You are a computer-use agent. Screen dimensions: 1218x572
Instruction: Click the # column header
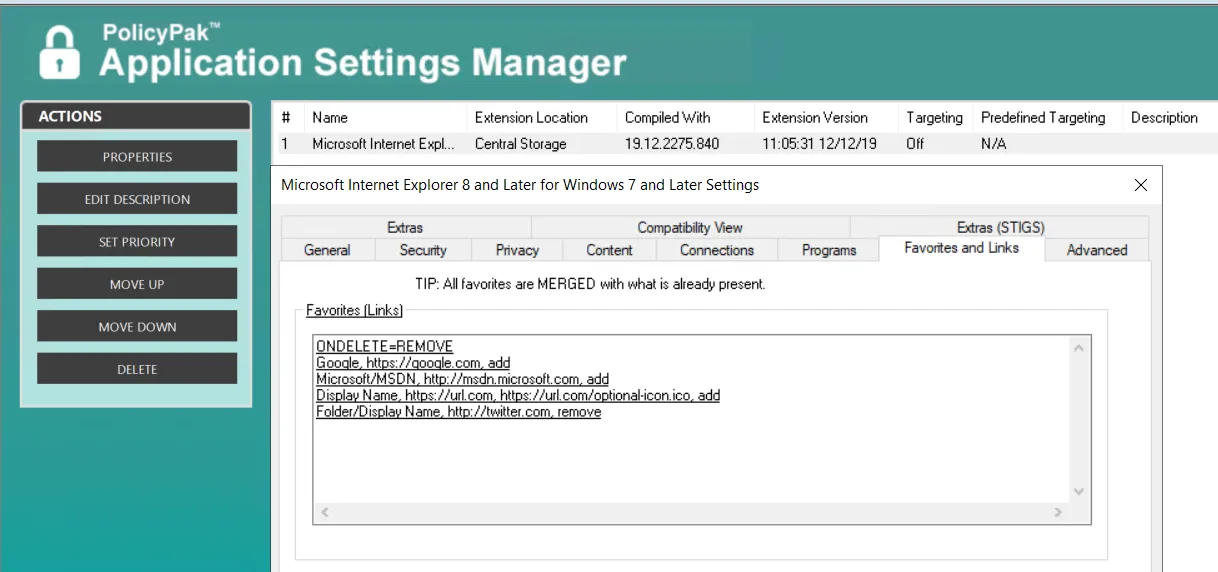[x=287, y=118]
